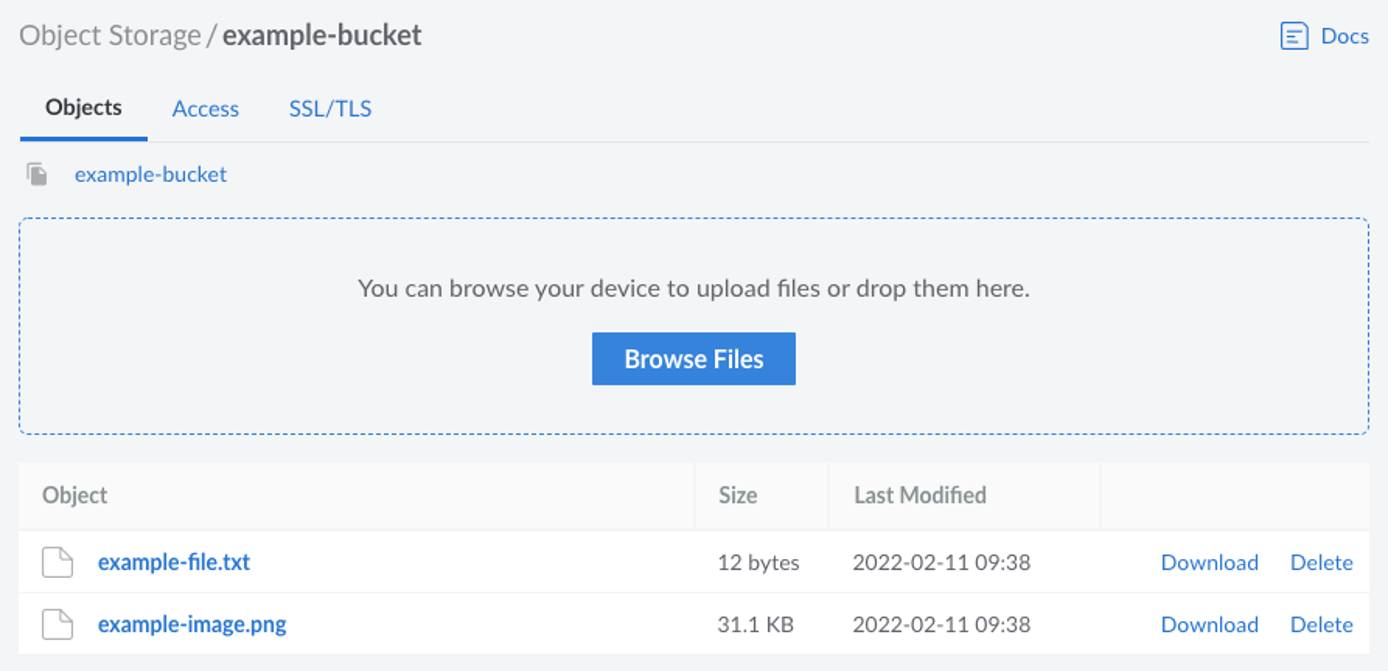The width and height of the screenshot is (1388, 671).
Task: Click the file icon beside example-image.png
Action: [x=57, y=624]
